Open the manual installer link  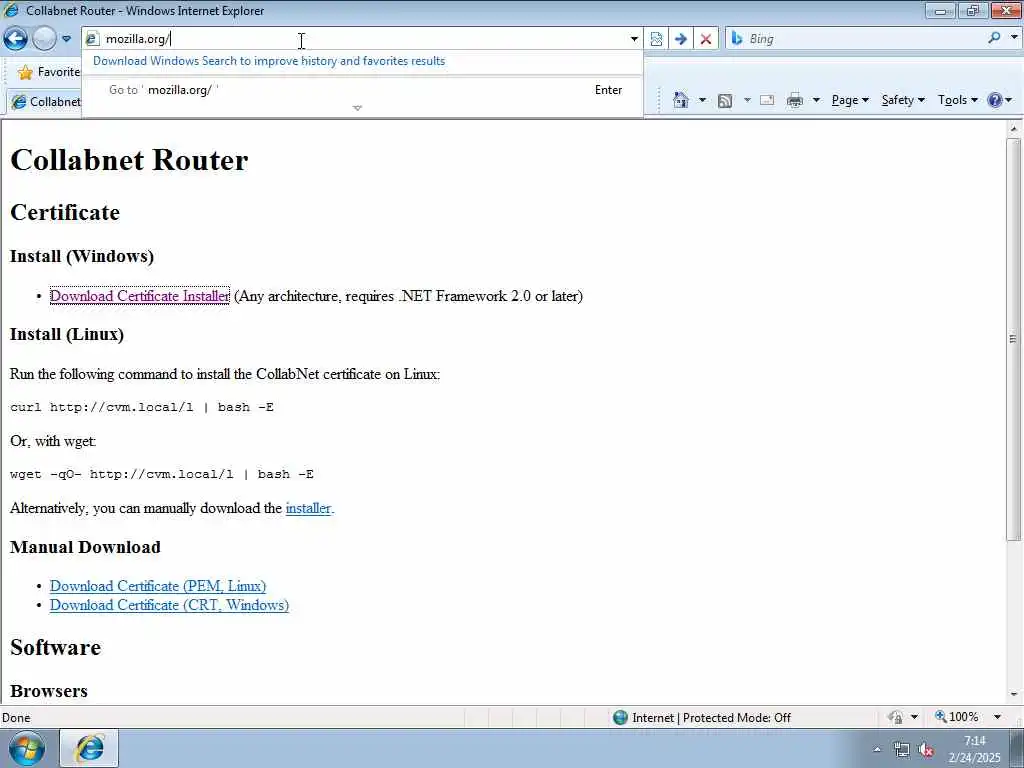308,508
